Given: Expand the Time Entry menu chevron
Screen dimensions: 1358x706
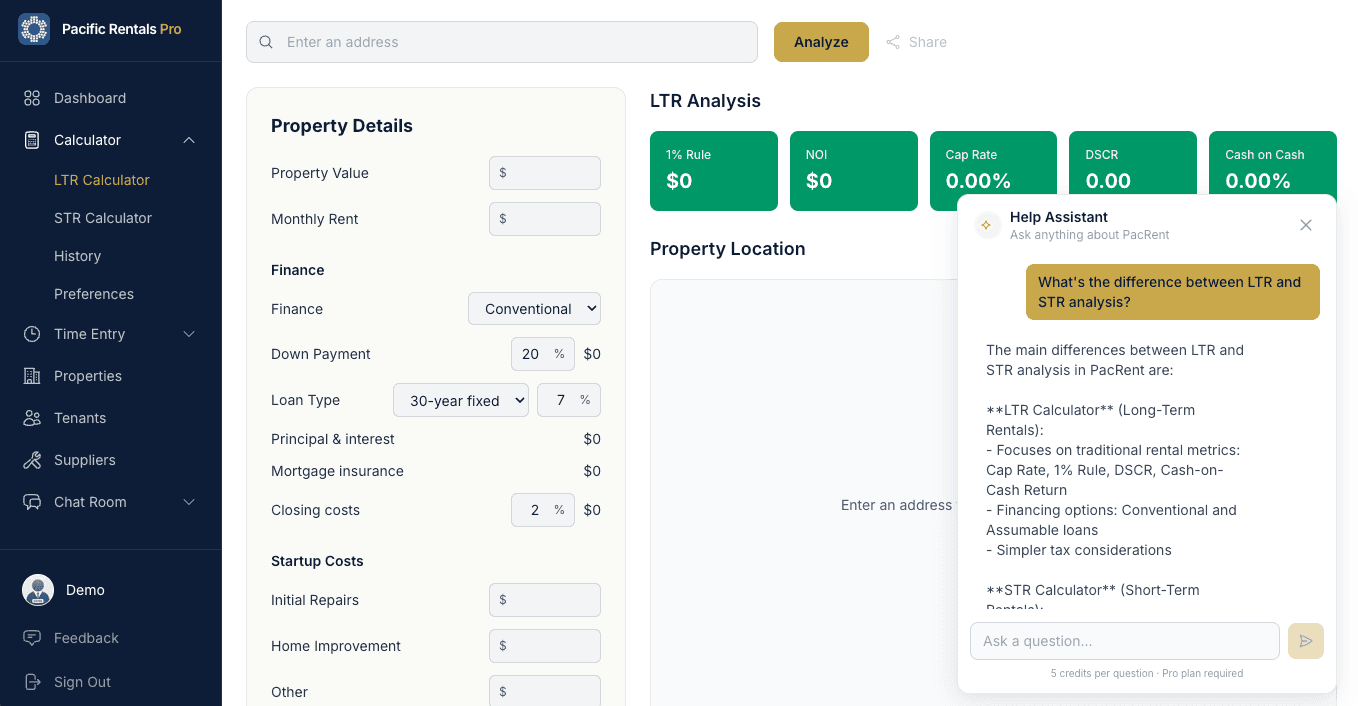Looking at the screenshot, I should [x=189, y=334].
